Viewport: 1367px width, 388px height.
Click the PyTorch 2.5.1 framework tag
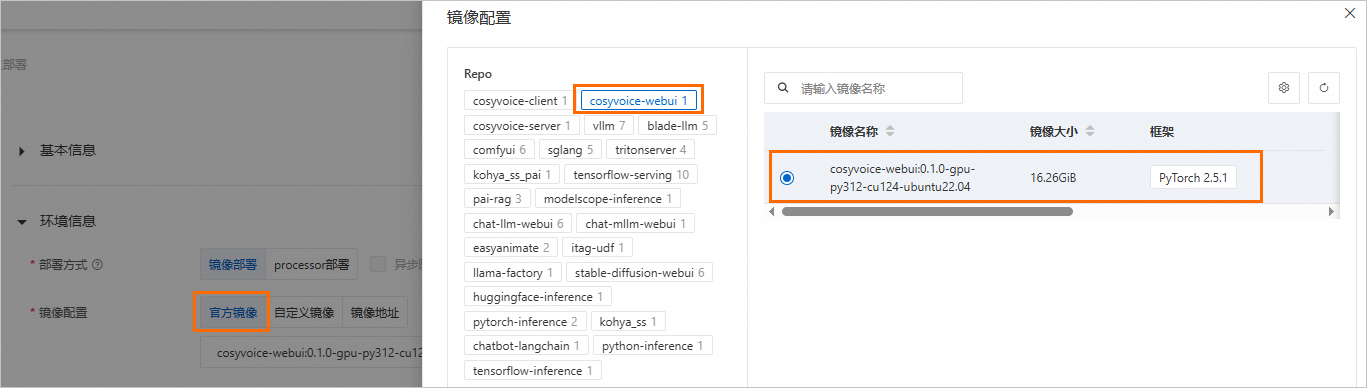tap(1194, 178)
